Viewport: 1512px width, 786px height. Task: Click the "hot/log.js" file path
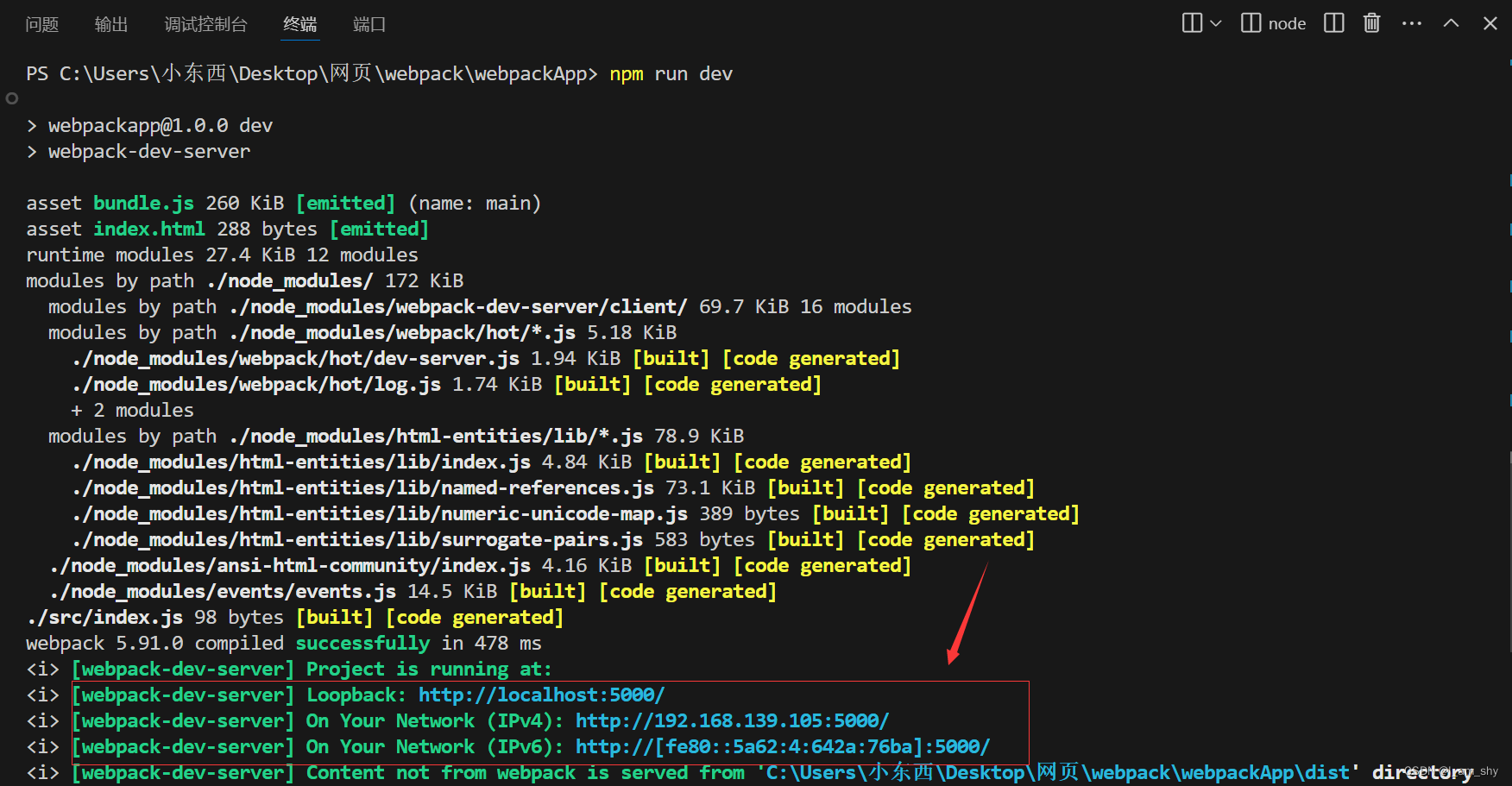pyautogui.click(x=256, y=385)
